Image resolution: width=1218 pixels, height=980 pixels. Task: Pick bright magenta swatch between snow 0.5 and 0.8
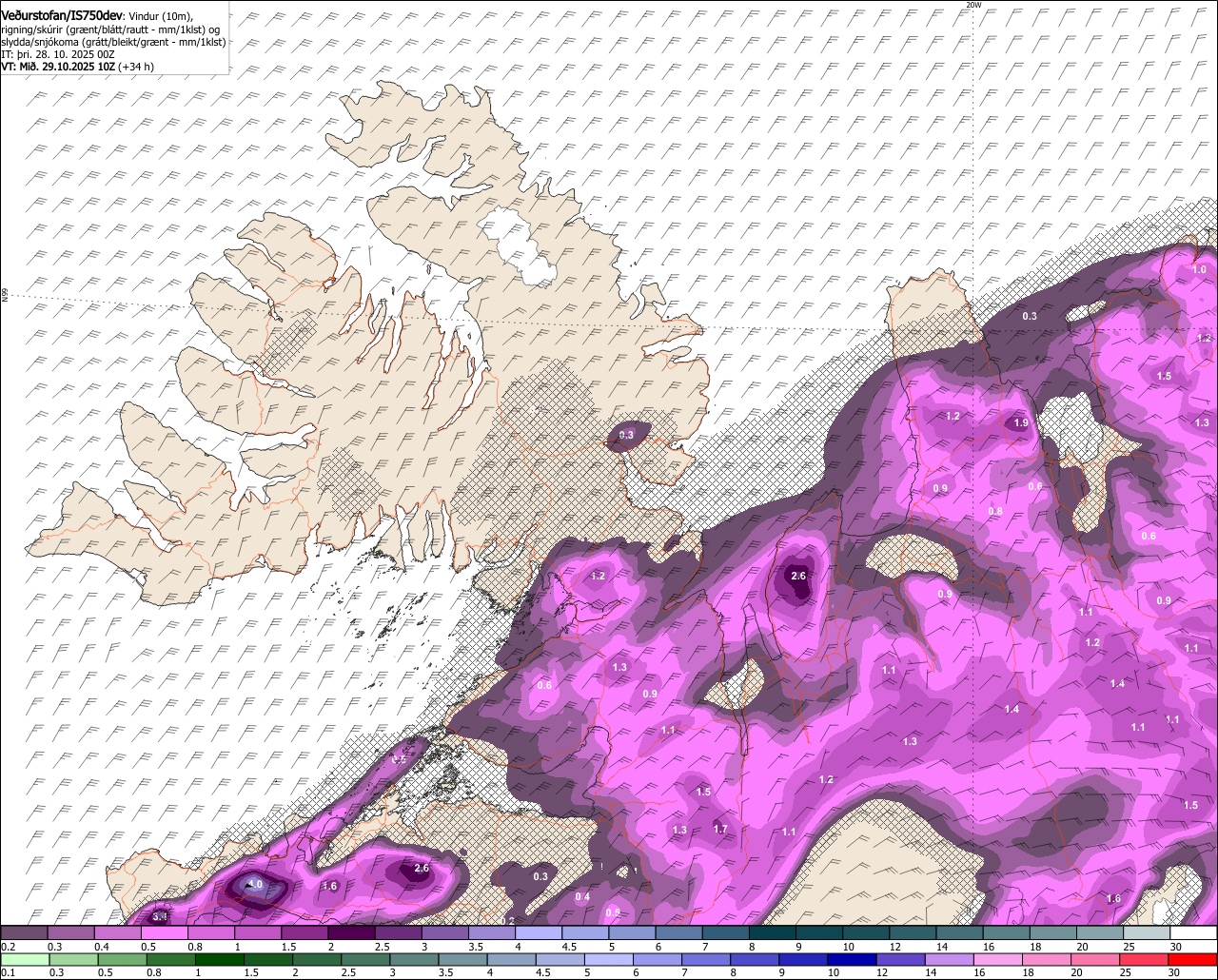(x=164, y=932)
